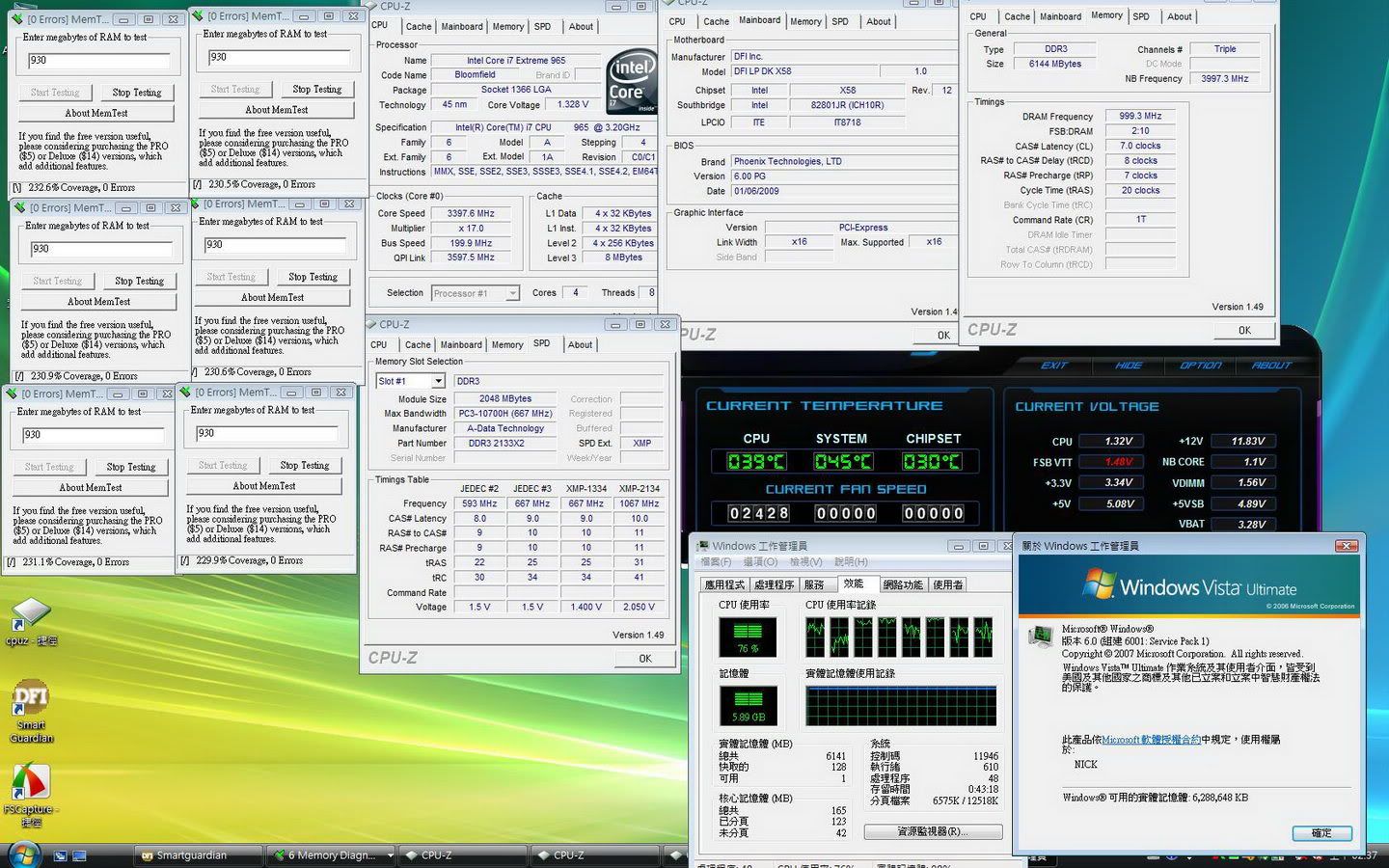This screenshot has width=1389, height=868.
Task: Stop testing in the MemTest with 230.5% coverage
Action: click(x=317, y=89)
